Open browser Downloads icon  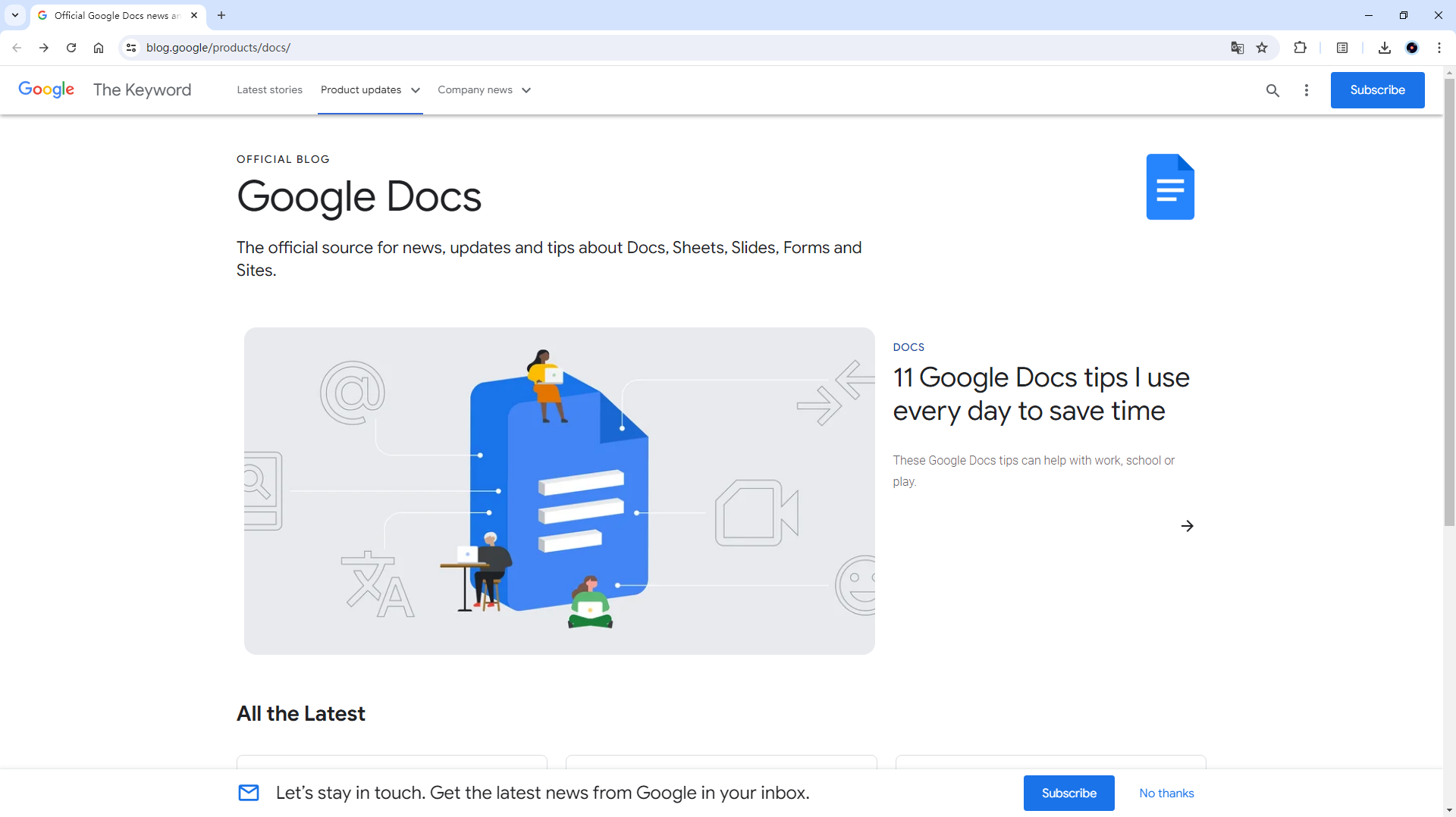coord(1385,48)
